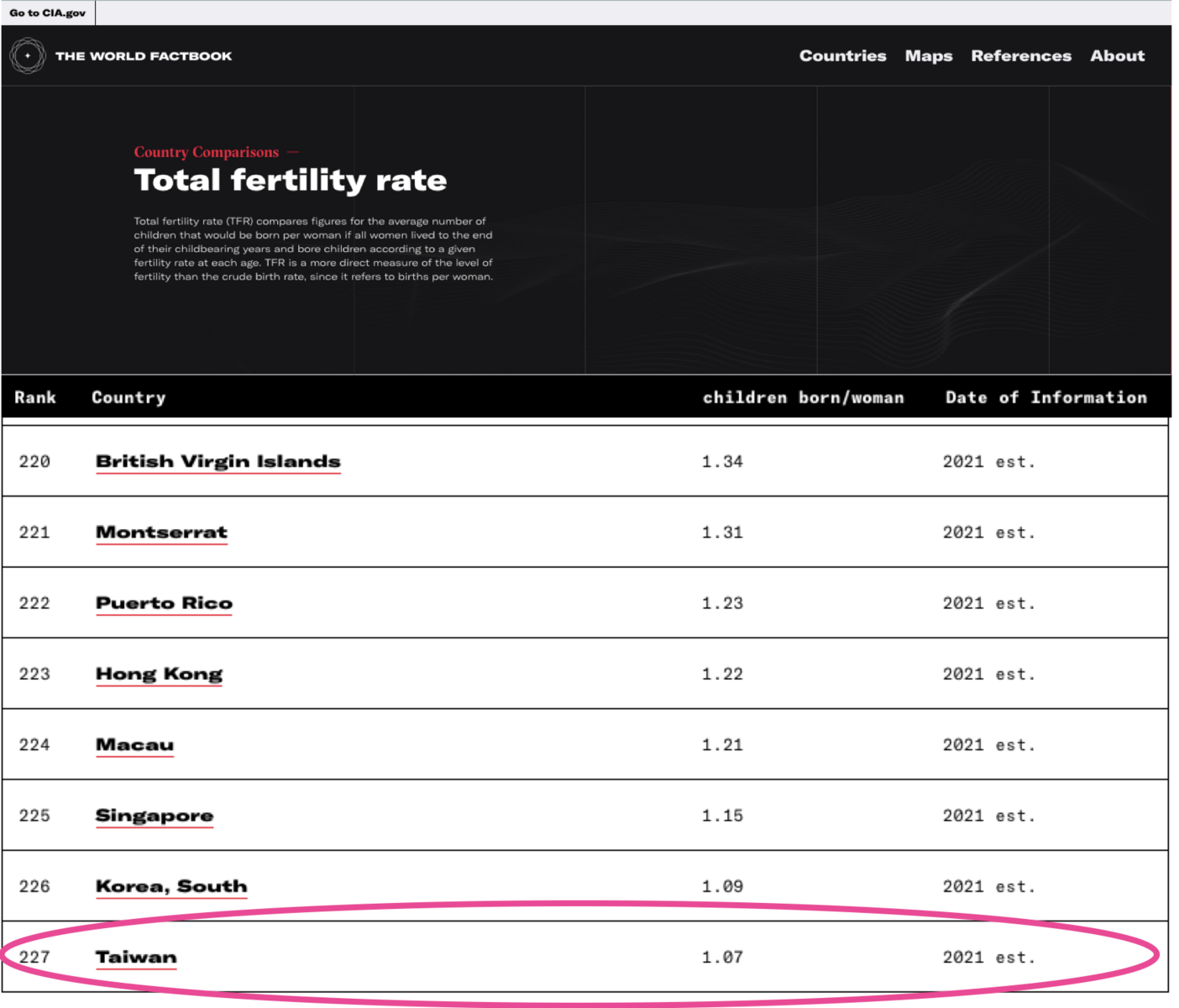Open the British Virgin Islands country link
The image size is (1179, 1008).
coord(218,461)
